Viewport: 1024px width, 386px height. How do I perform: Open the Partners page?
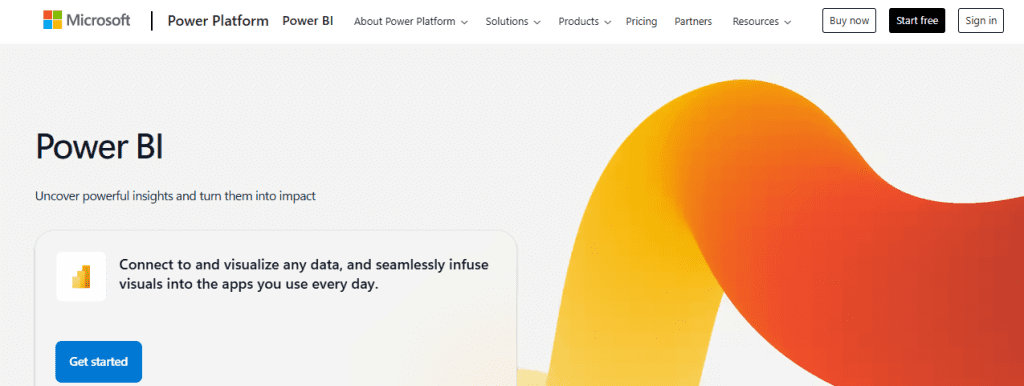[x=693, y=21]
